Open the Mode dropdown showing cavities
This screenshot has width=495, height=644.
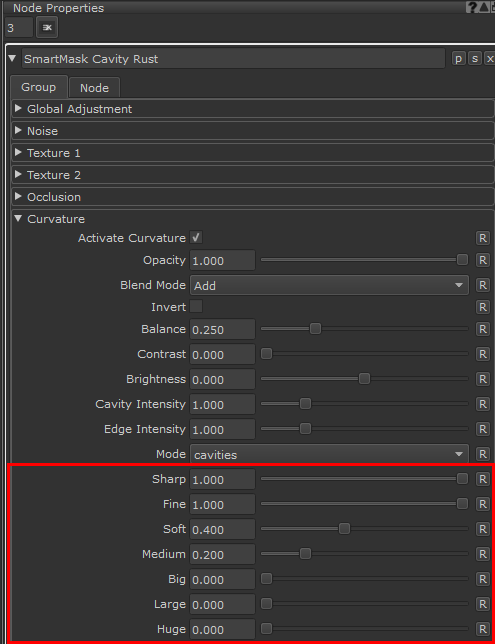(x=329, y=454)
